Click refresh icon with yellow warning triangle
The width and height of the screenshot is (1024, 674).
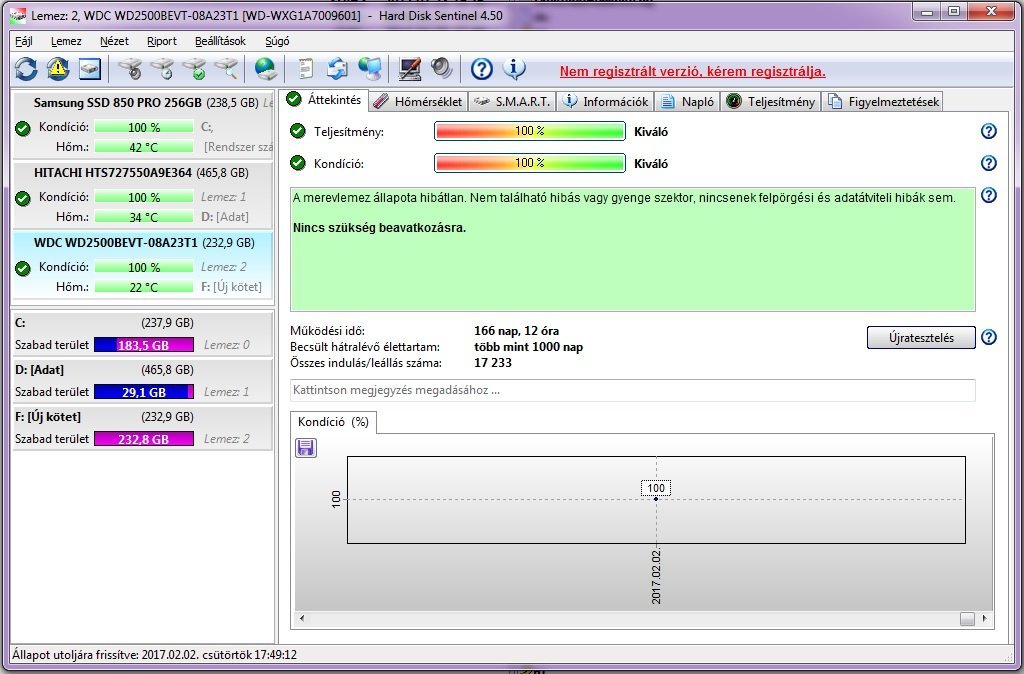pyautogui.click(x=57, y=69)
